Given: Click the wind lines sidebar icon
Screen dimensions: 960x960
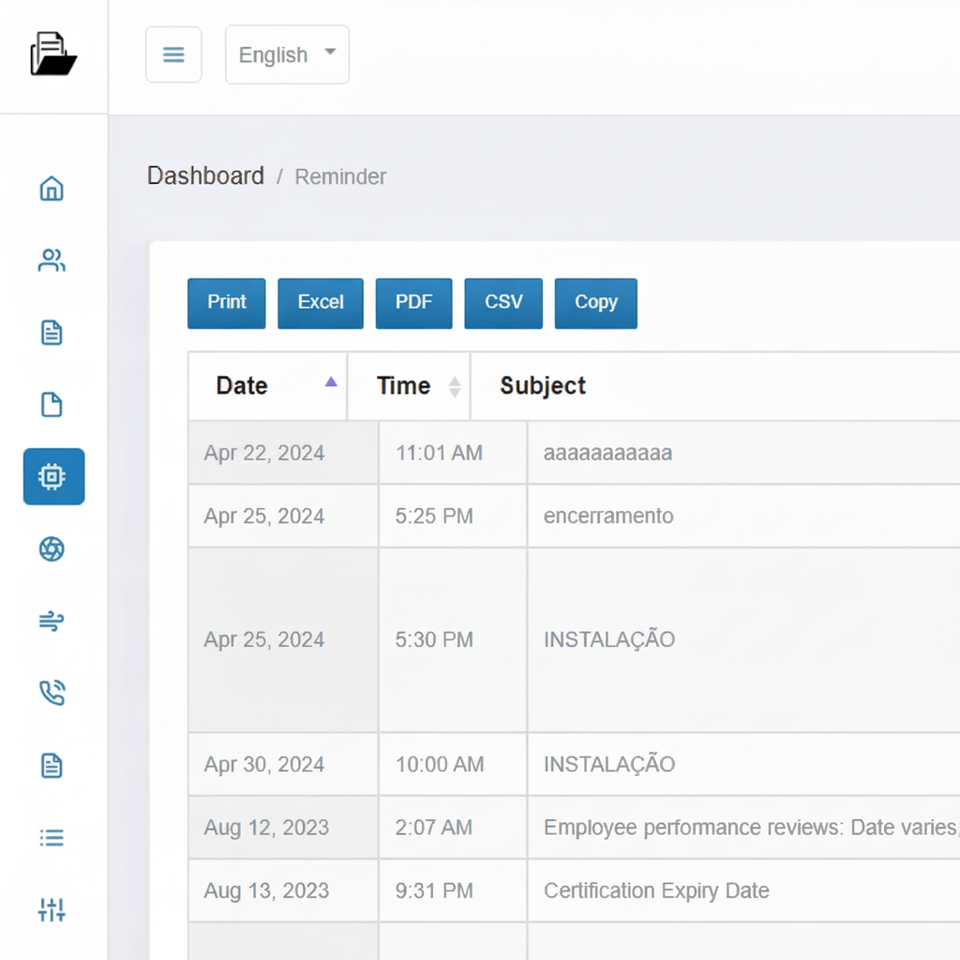Looking at the screenshot, I should [52, 621].
